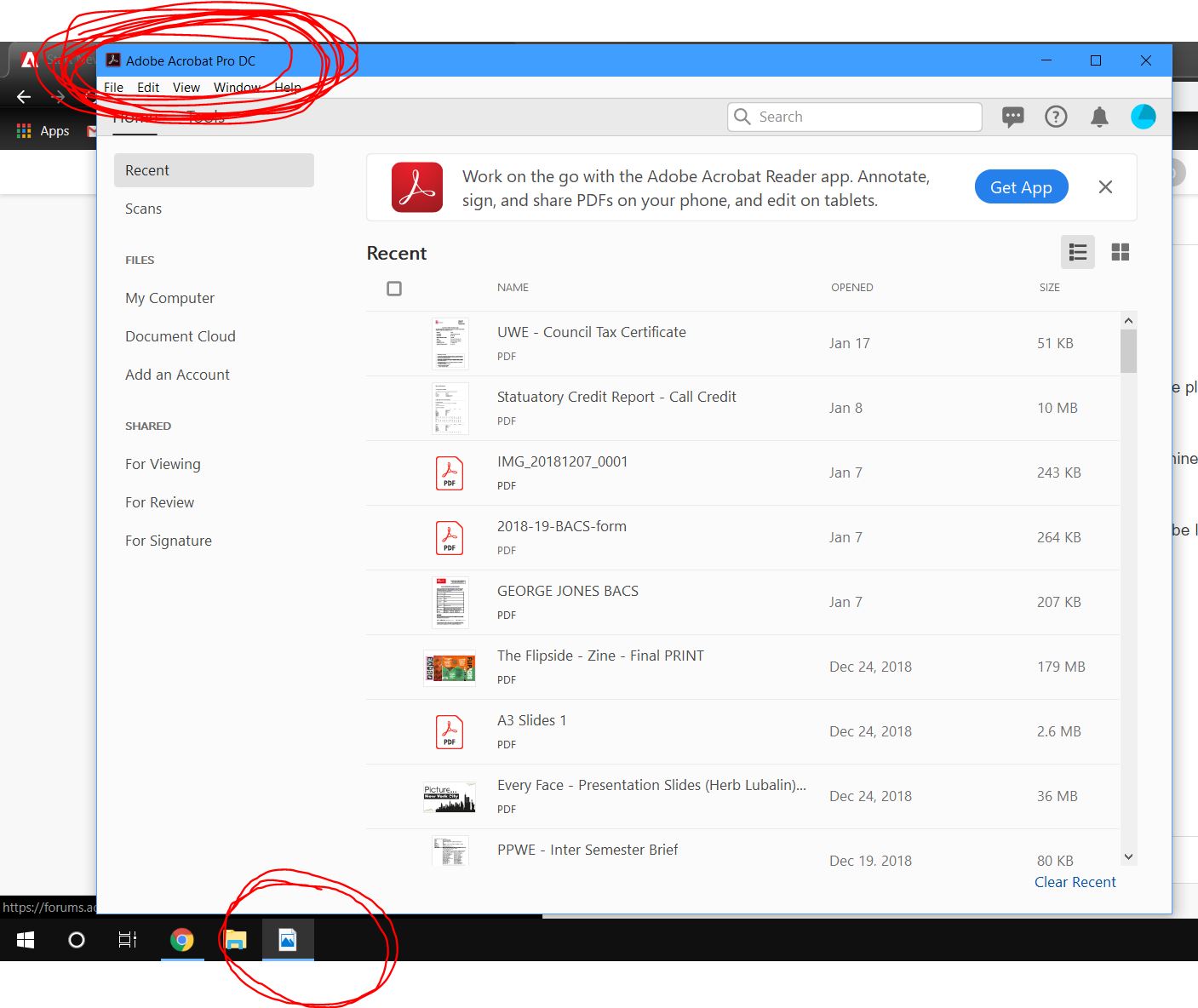Image resolution: width=1198 pixels, height=1008 pixels.
Task: Open Every Face Presentation Slides thumbnail
Action: pos(450,798)
